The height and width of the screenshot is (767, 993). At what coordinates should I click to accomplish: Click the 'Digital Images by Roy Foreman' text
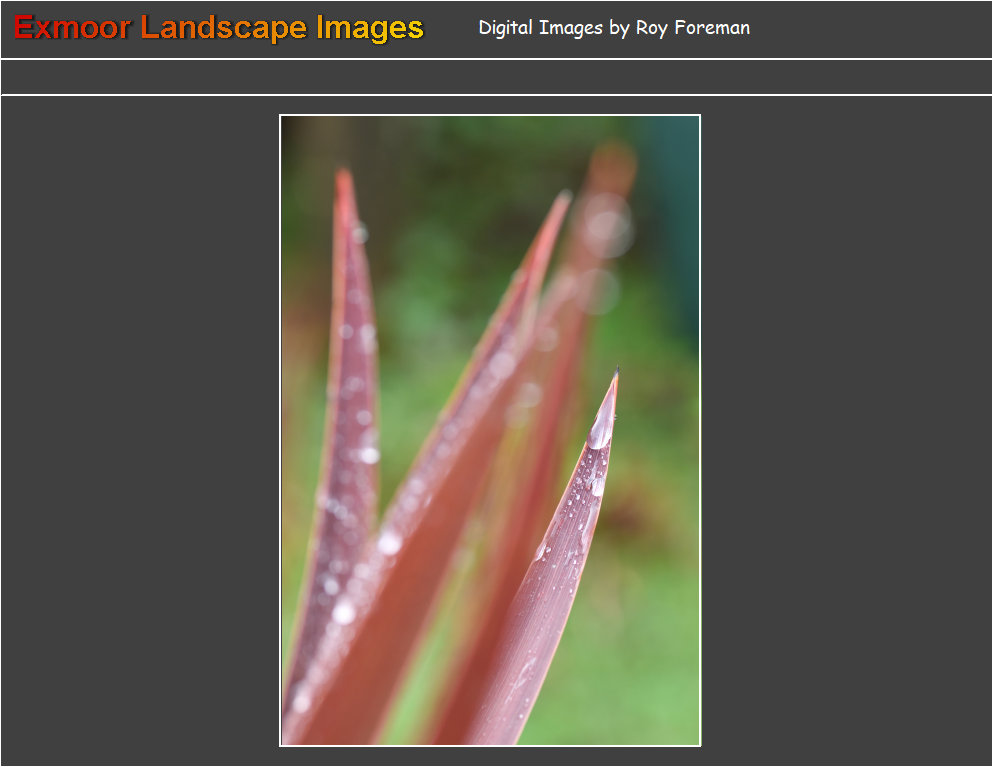coord(613,28)
